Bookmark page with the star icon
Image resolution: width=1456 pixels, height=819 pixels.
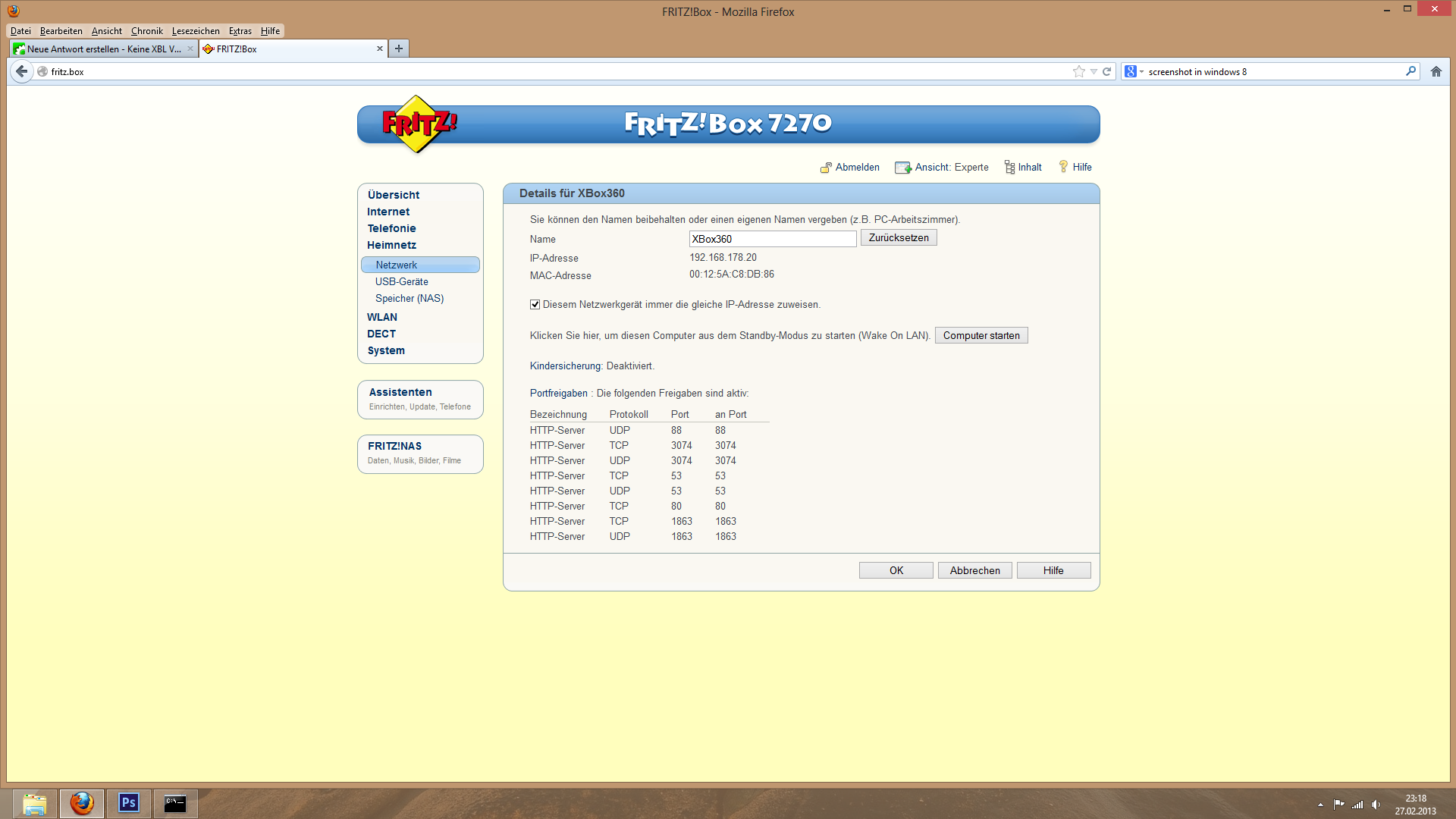(1078, 71)
